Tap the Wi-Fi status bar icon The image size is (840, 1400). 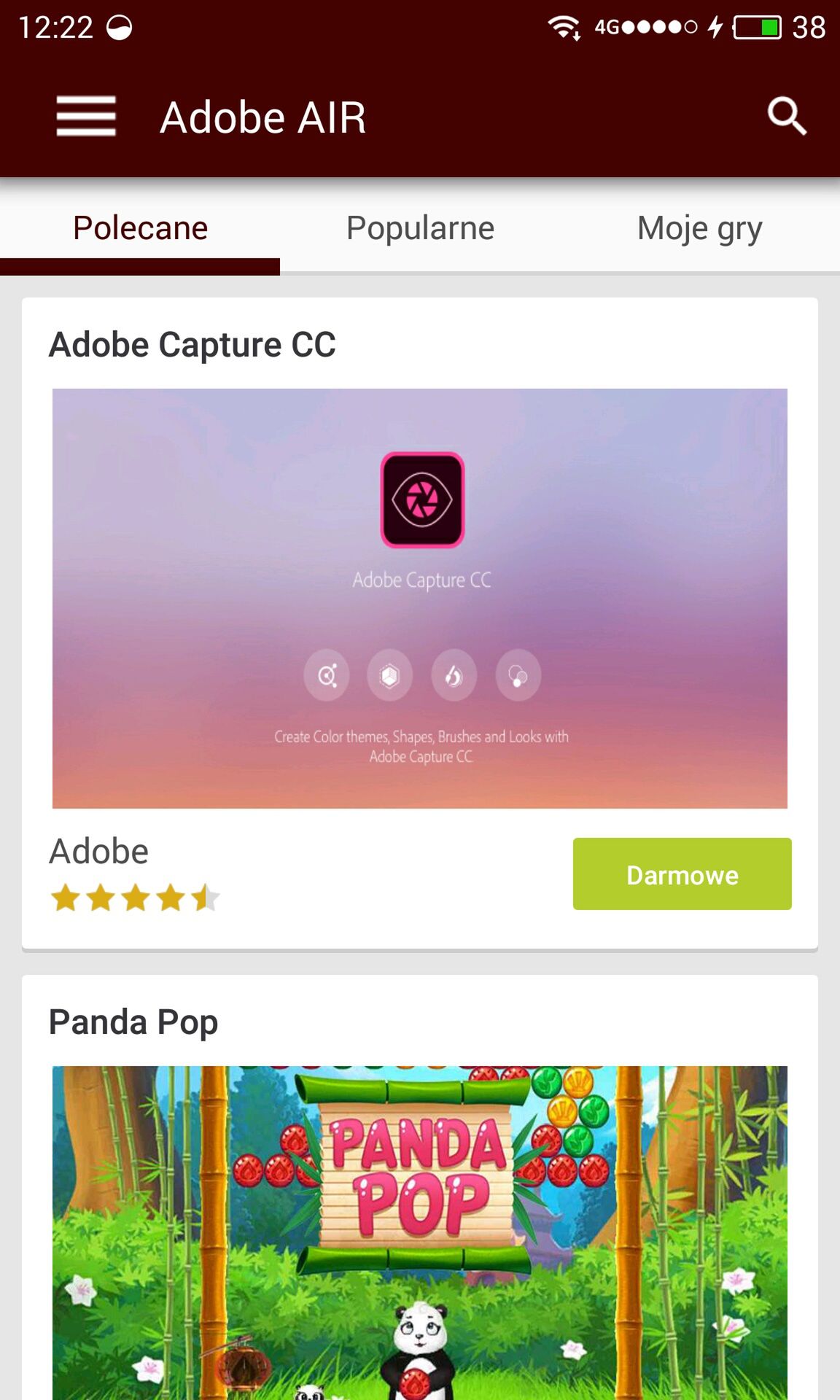(x=564, y=28)
